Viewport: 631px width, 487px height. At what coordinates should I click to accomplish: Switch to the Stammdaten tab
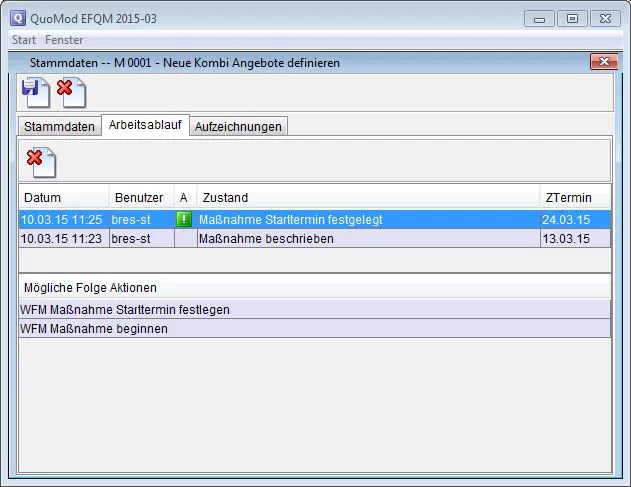pyautogui.click(x=60, y=126)
